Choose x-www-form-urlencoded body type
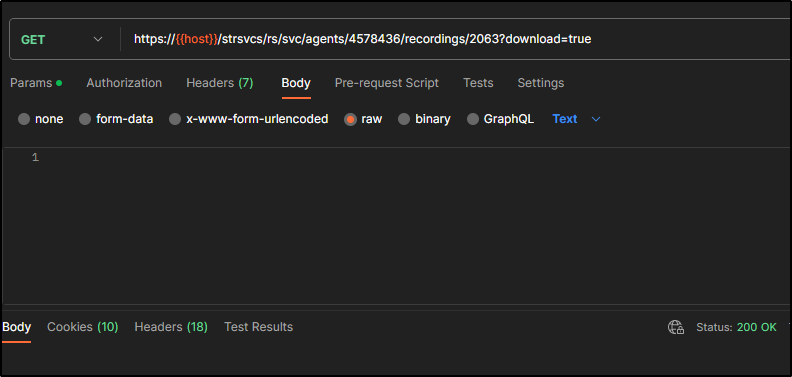Viewport: 792px width, 377px height. pyautogui.click(x=175, y=119)
